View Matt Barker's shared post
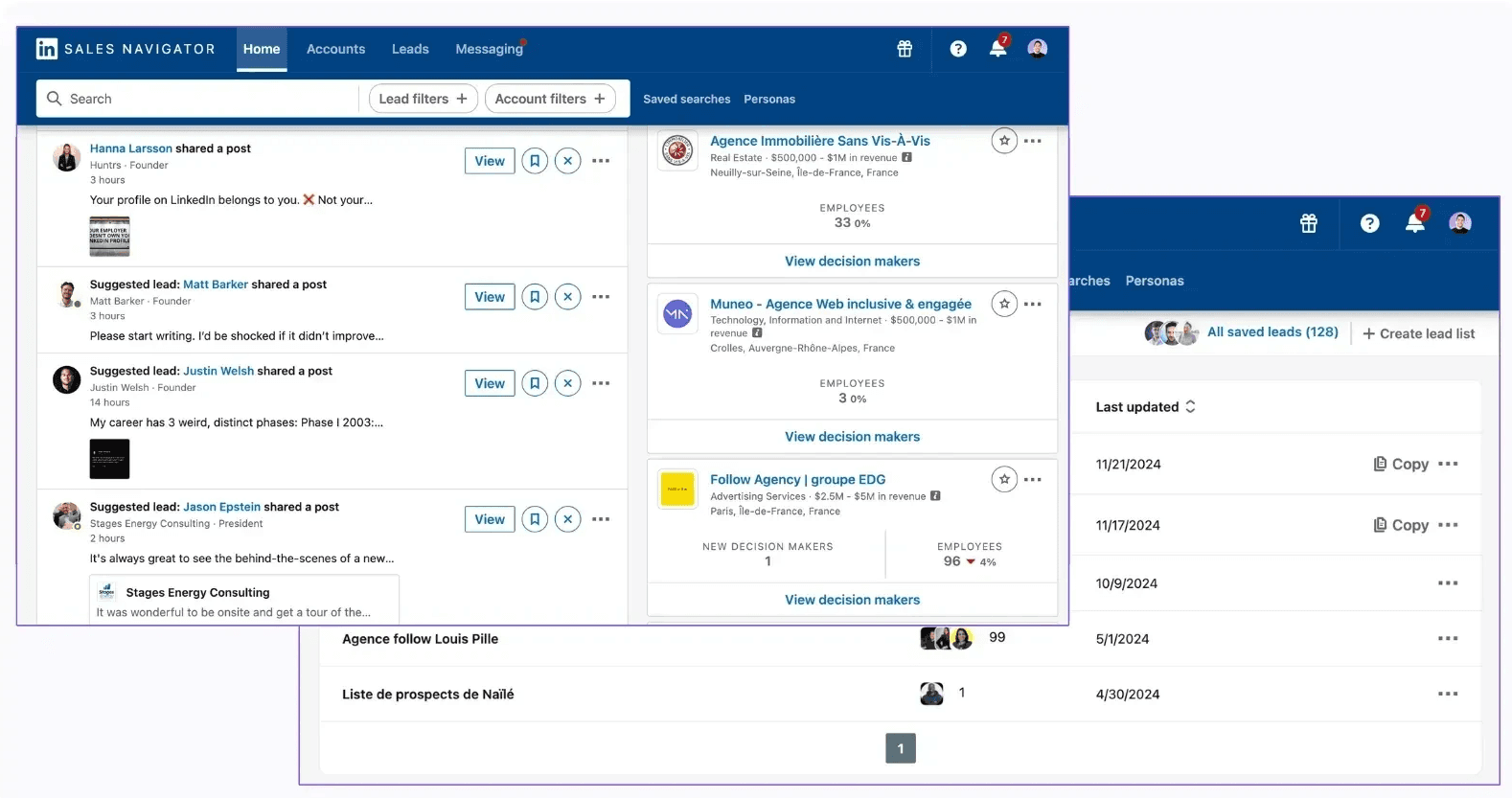Screen dimensions: 1512x798 pos(490,297)
